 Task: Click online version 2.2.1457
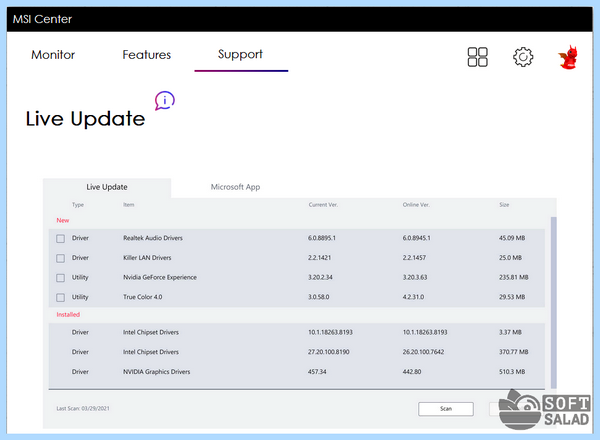(x=414, y=258)
